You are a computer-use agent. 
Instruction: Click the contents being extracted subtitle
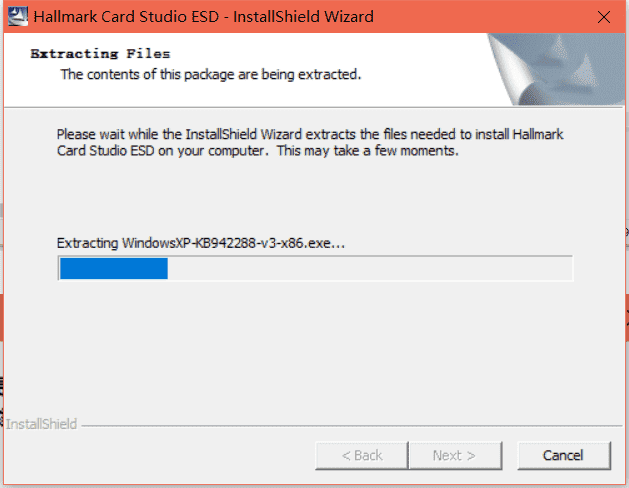(x=211, y=75)
